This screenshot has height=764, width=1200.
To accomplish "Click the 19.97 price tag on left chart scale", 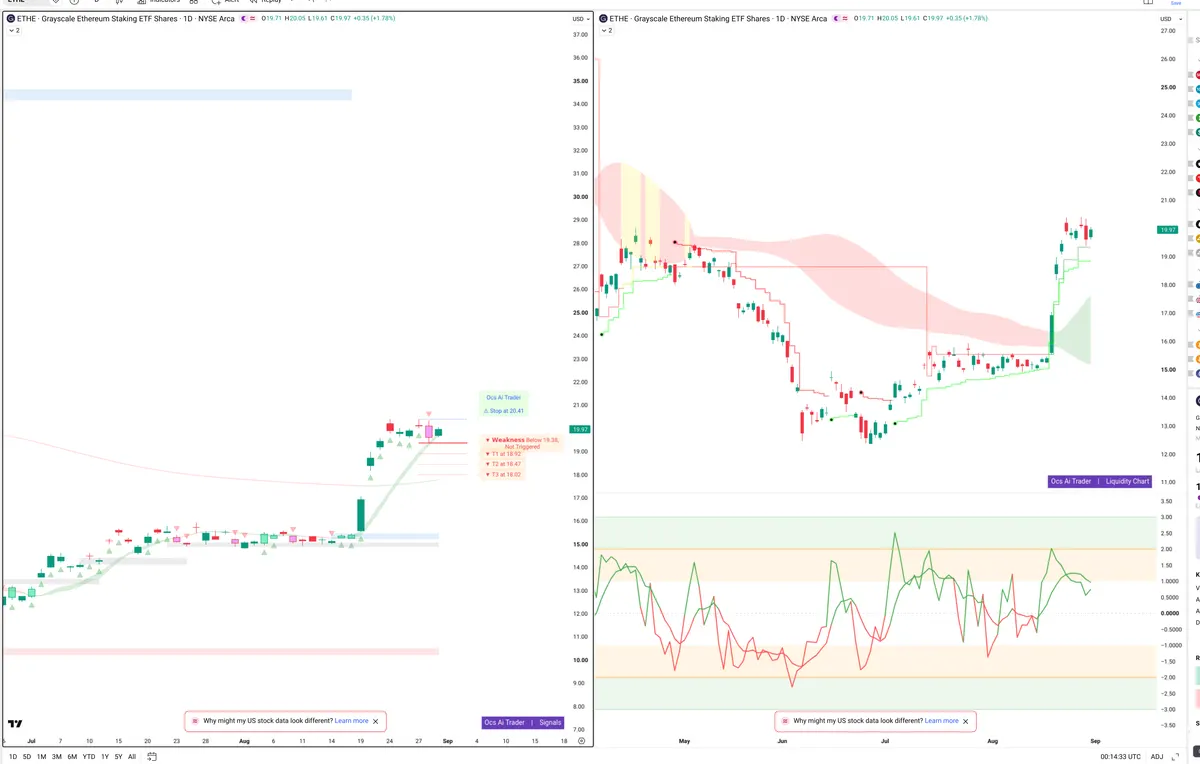I will point(579,429).
